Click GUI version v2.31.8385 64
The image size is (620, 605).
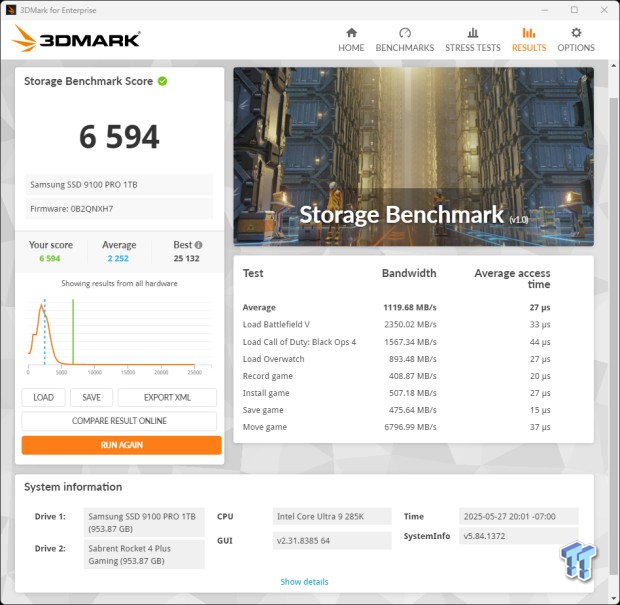[x=332, y=541]
